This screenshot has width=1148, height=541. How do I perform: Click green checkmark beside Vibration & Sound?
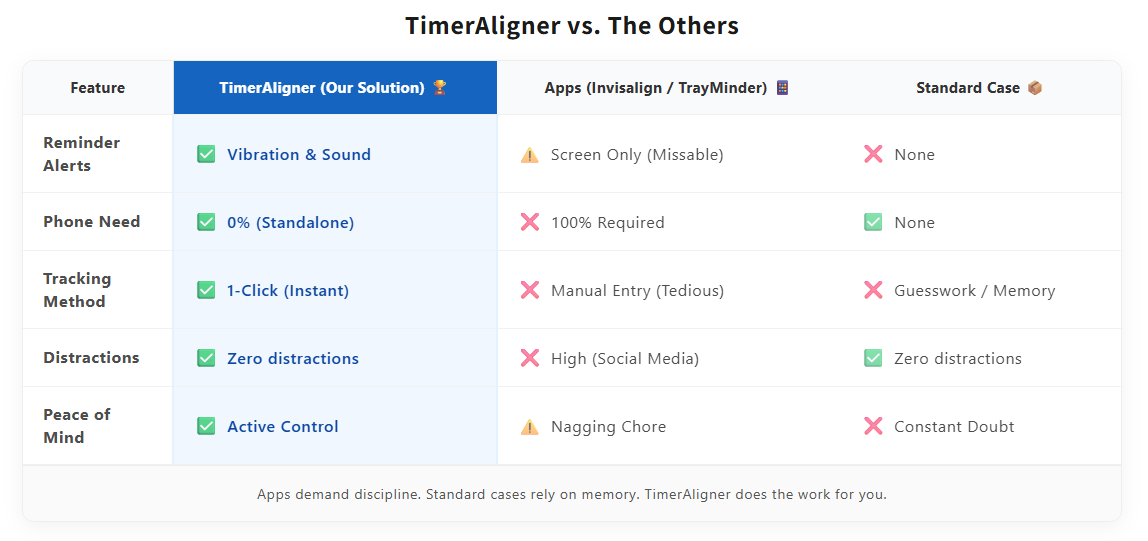tap(206, 154)
